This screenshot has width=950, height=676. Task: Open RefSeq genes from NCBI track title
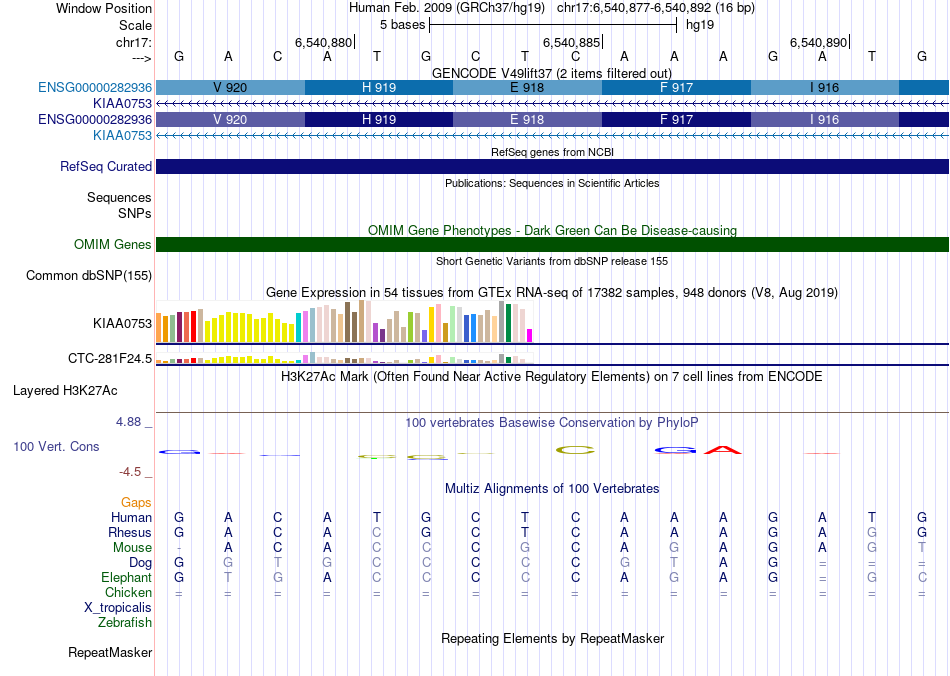[x=552, y=152]
